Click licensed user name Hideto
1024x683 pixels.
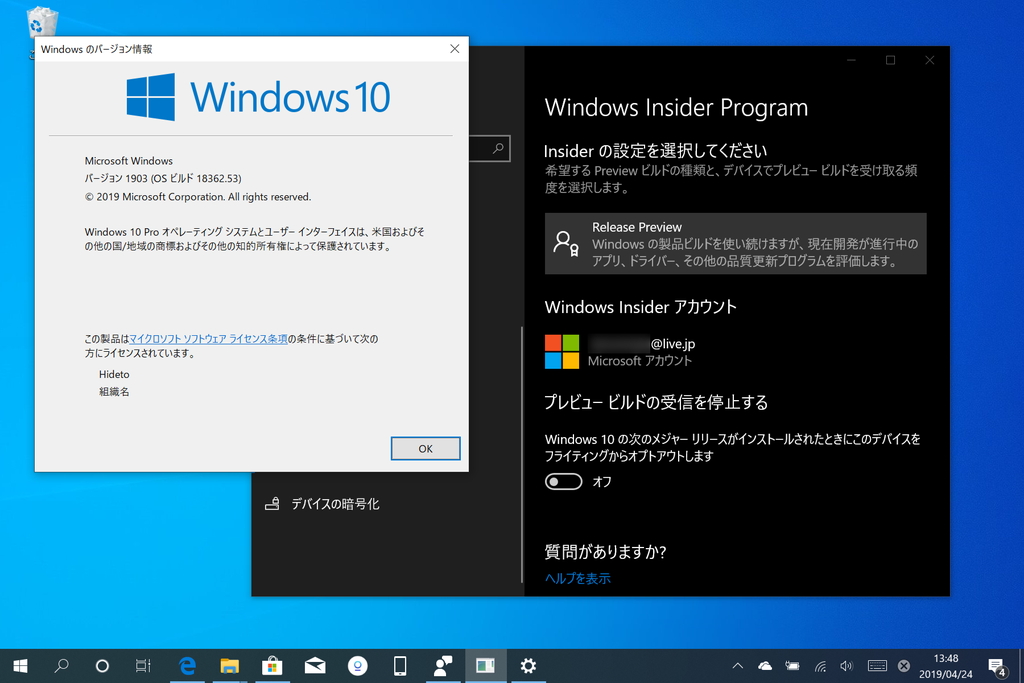114,374
